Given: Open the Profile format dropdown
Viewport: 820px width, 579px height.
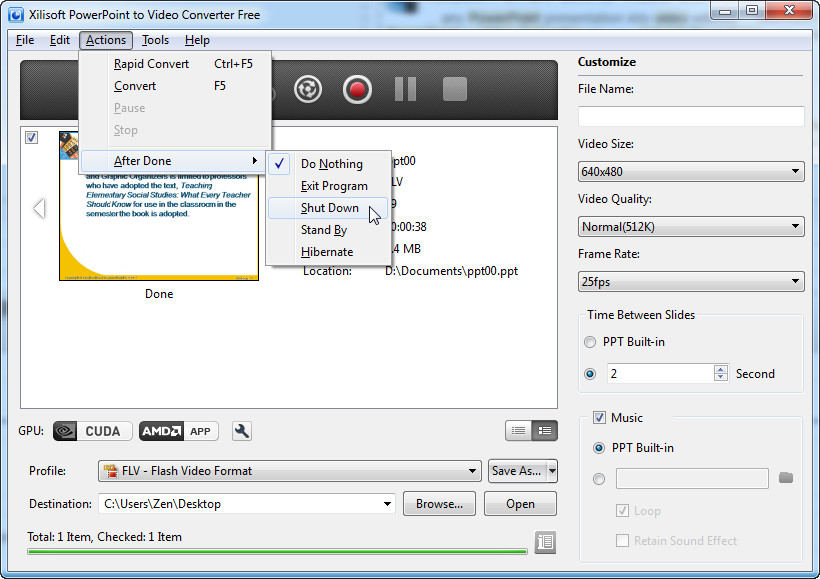Looking at the screenshot, I should [x=290, y=471].
